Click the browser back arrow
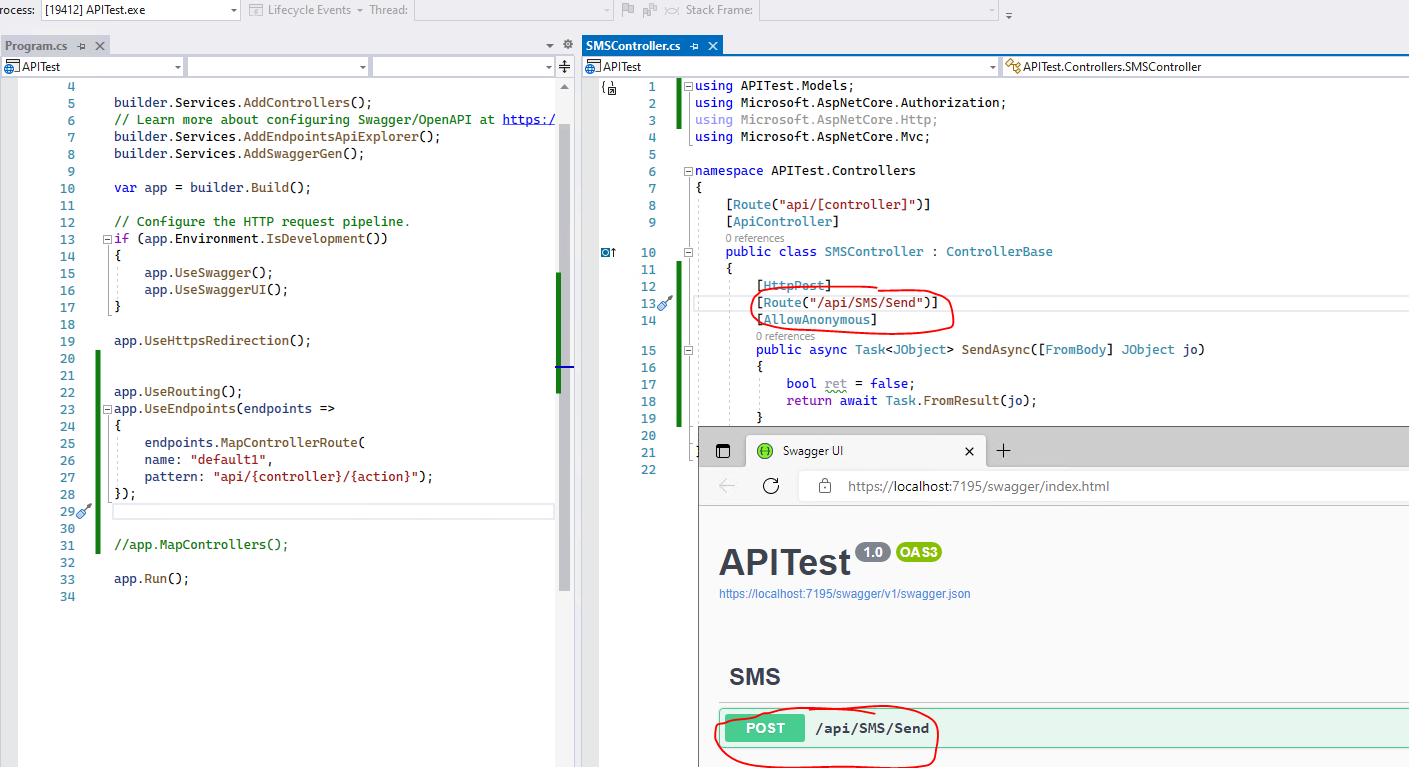The height and width of the screenshot is (768, 1409). tap(727, 486)
